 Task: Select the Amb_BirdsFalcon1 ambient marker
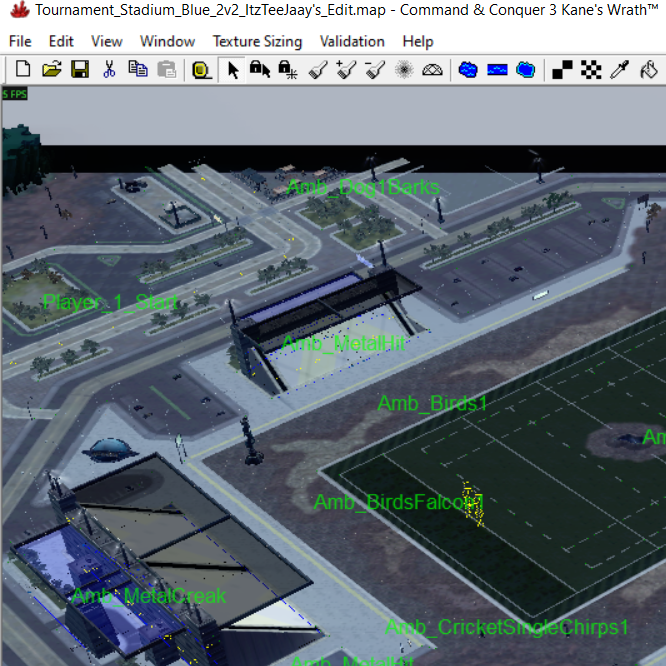[398, 502]
